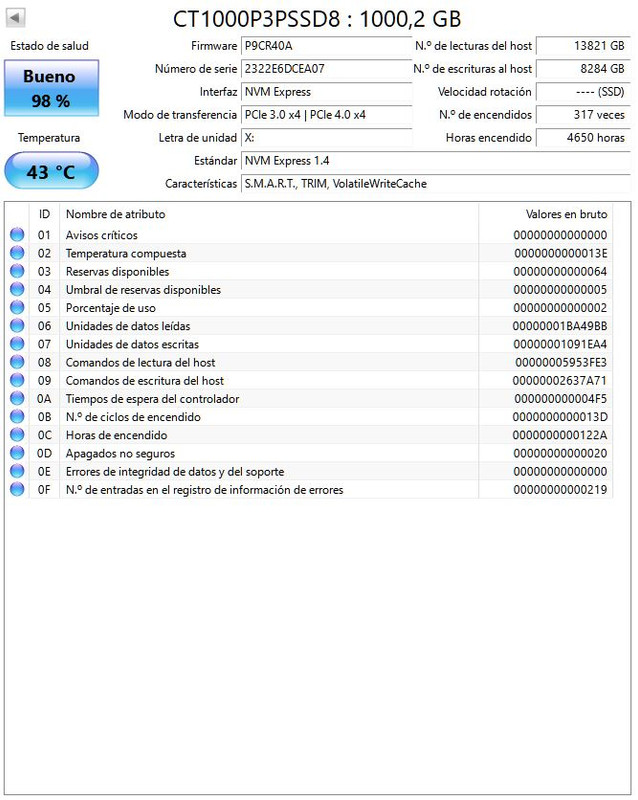638x800 pixels.
Task: Select the Horas de encendido attribute name
Action: click(116, 435)
